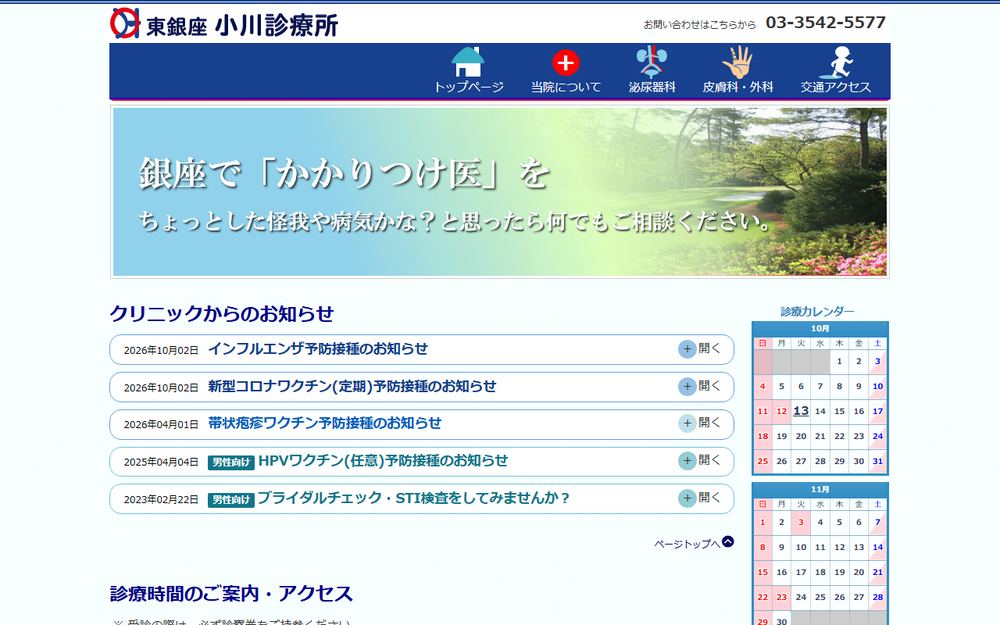Click the house icon for トップページ

coord(468,62)
